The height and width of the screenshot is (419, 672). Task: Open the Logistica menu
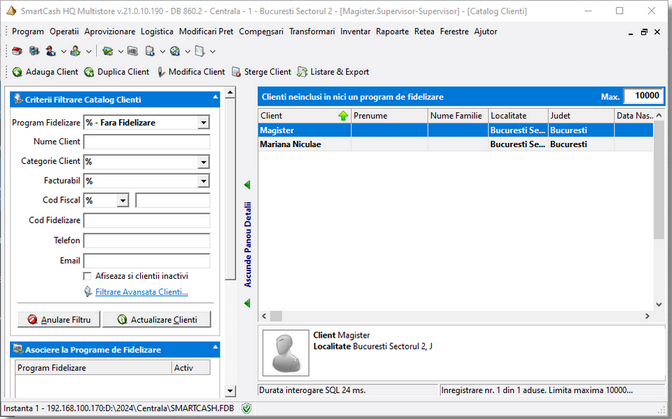157,32
